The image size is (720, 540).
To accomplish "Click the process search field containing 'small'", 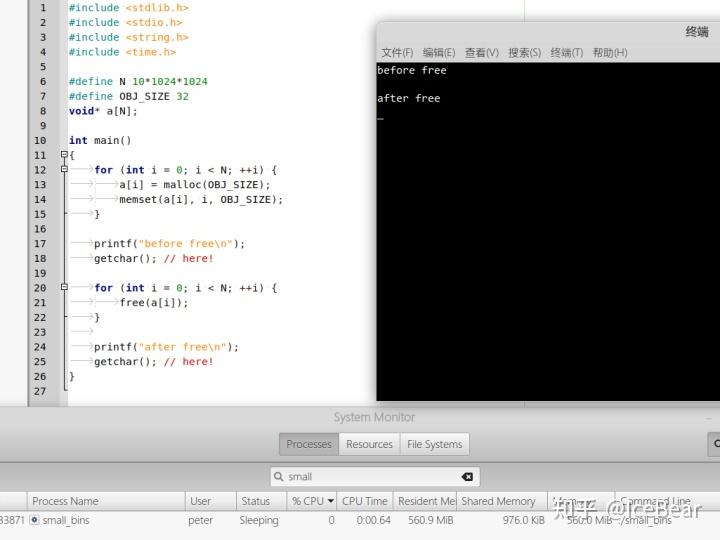I will 375,477.
